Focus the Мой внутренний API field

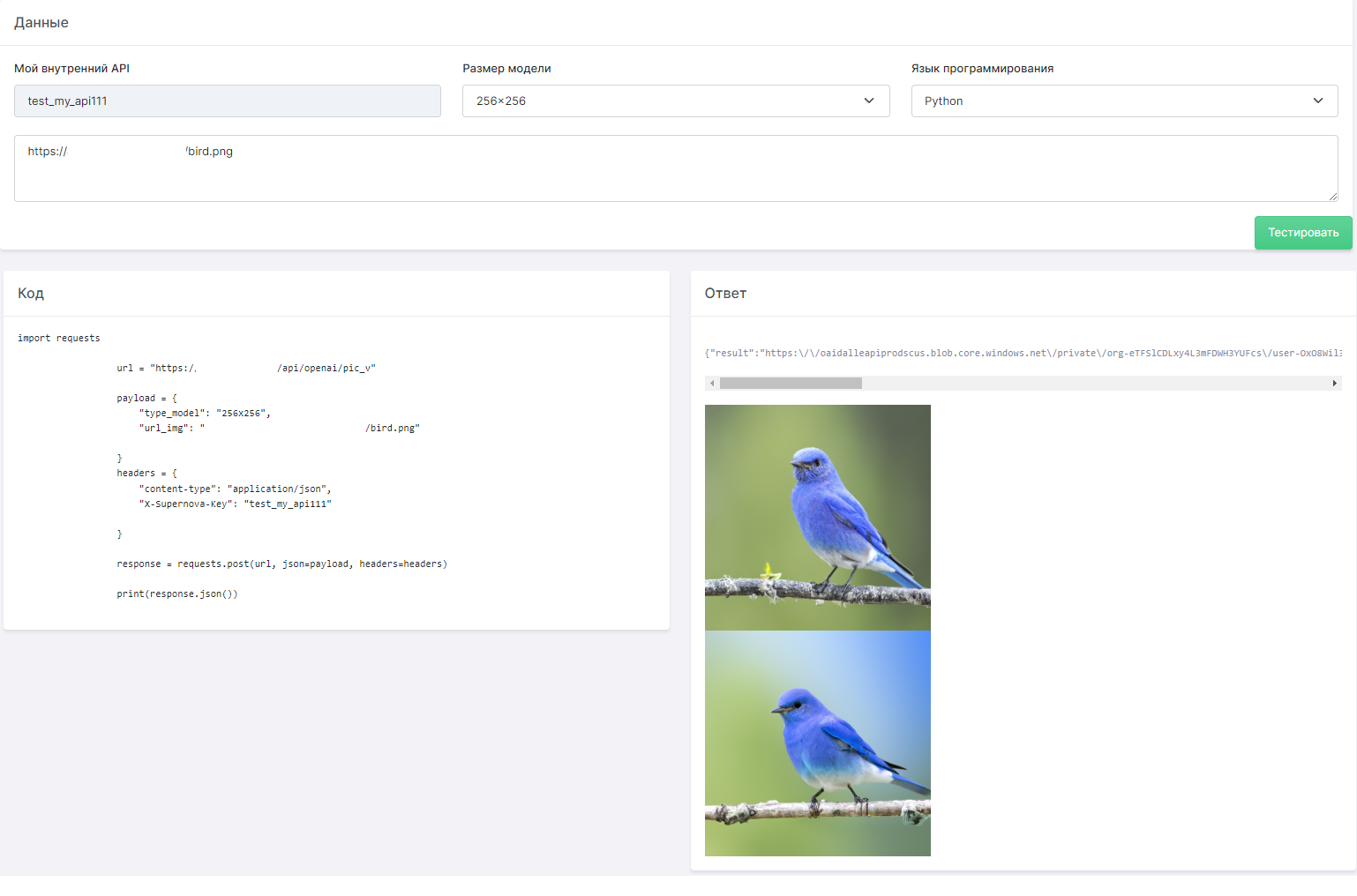coord(228,101)
